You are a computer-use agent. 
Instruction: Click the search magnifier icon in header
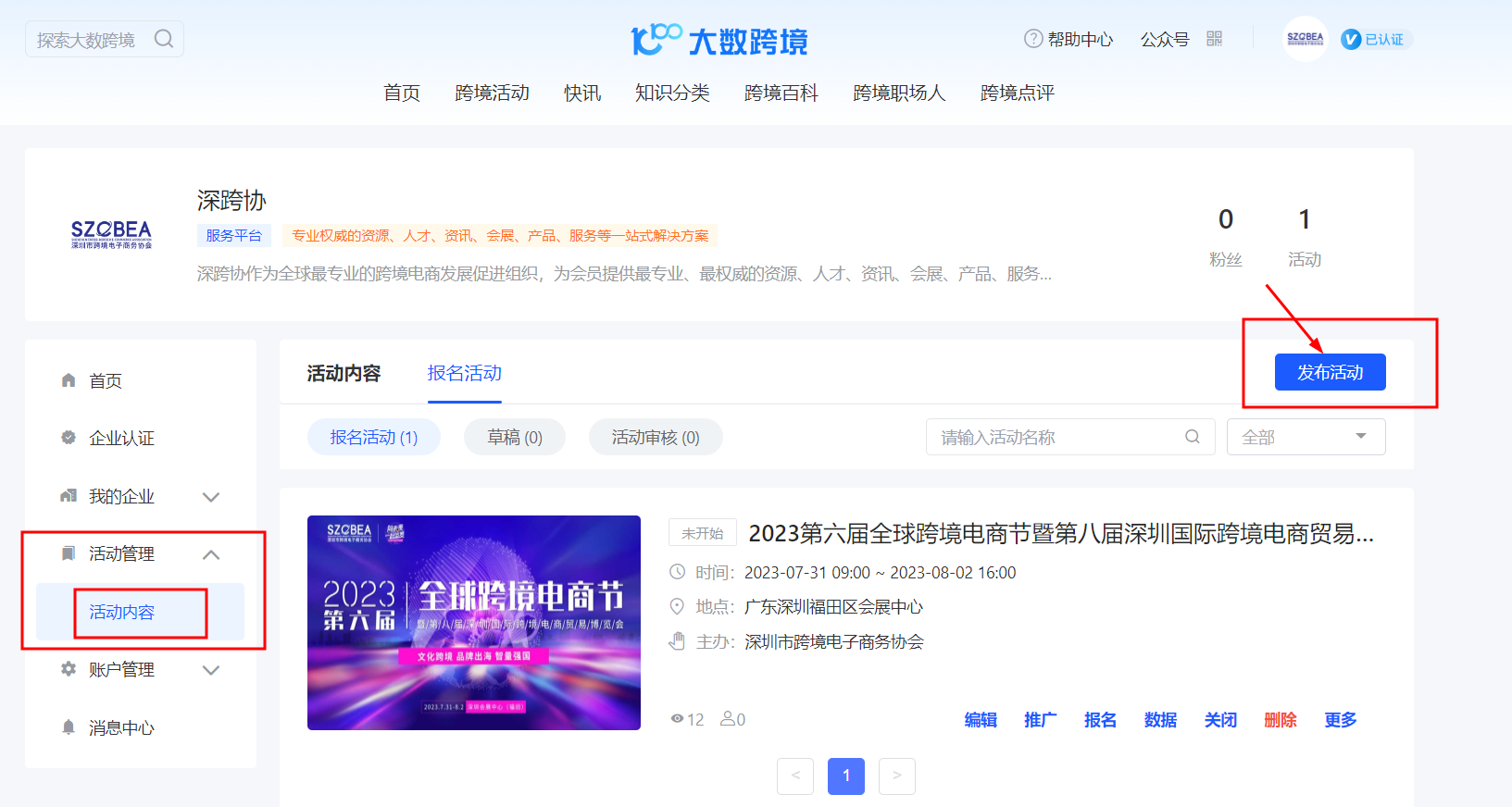tap(164, 39)
